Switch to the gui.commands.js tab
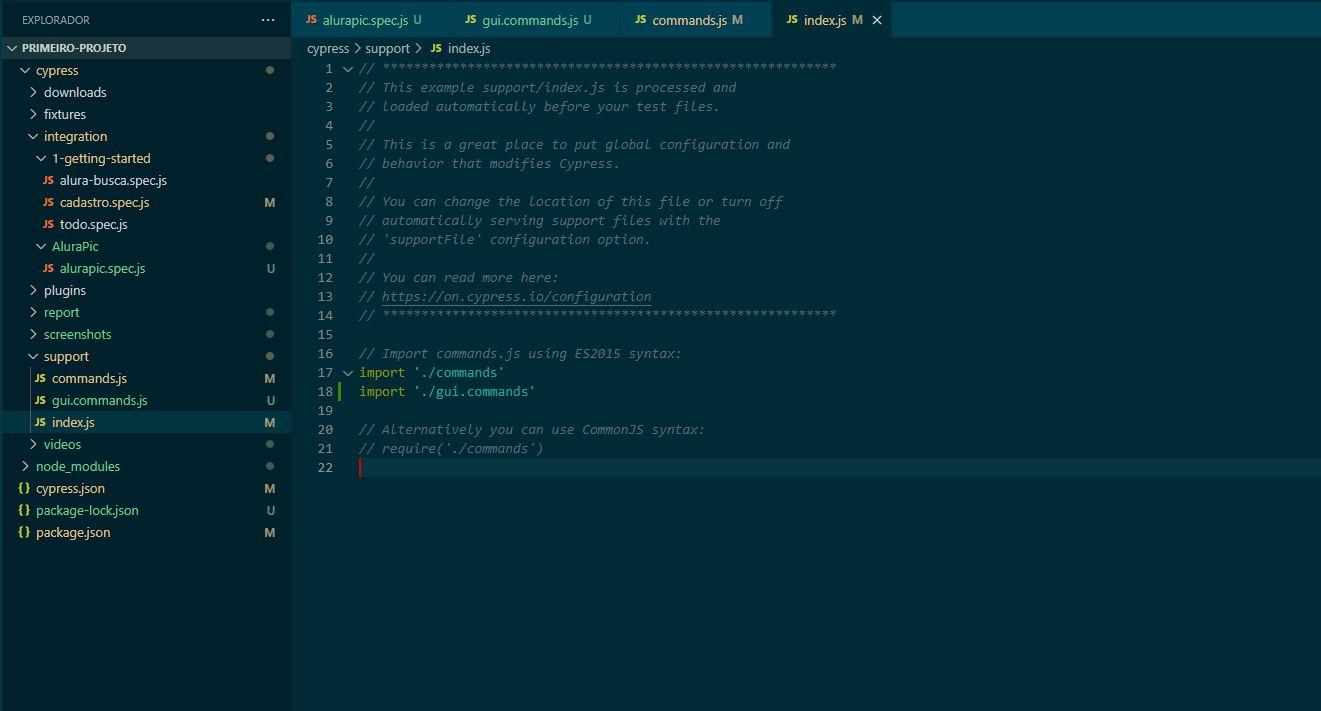1321x711 pixels. pyautogui.click(x=536, y=20)
